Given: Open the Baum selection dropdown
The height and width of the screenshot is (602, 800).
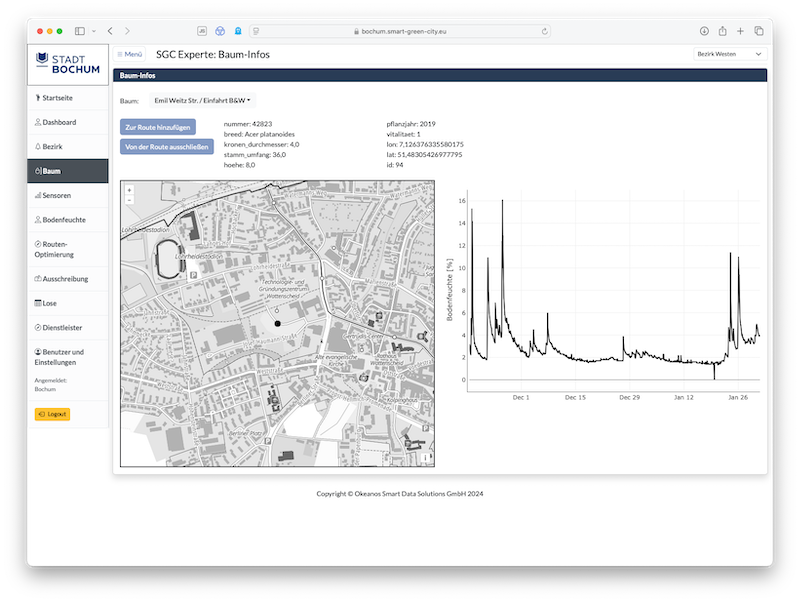Looking at the screenshot, I should (202, 100).
